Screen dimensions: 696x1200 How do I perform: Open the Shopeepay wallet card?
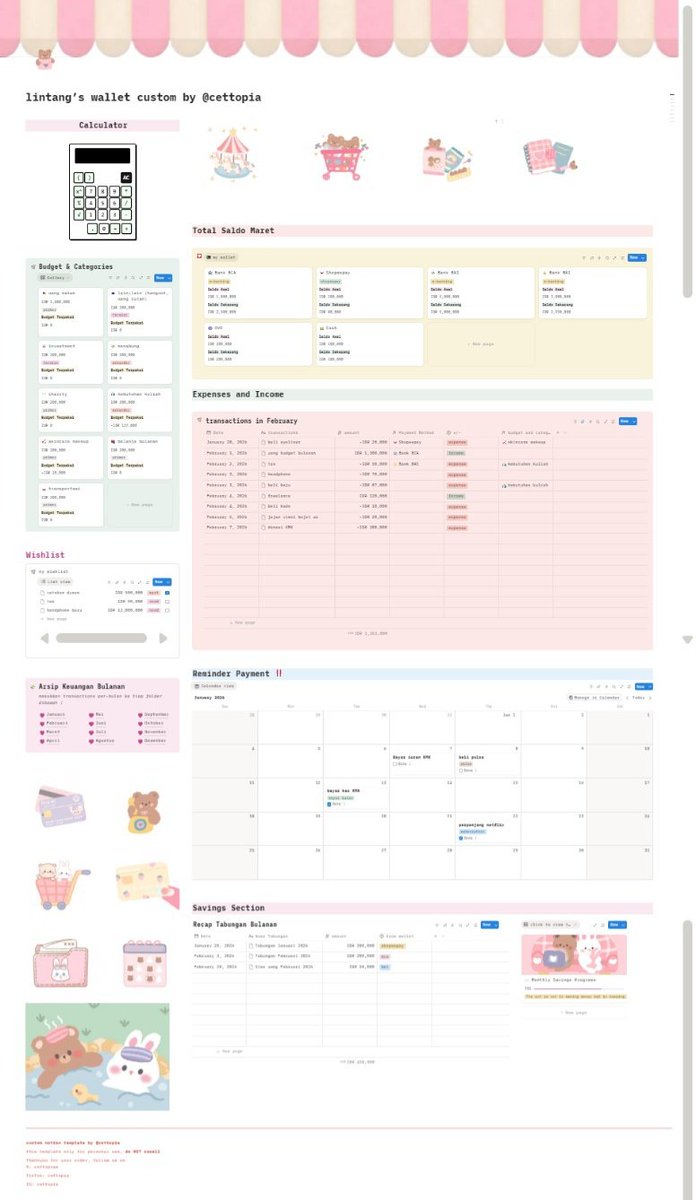point(371,292)
